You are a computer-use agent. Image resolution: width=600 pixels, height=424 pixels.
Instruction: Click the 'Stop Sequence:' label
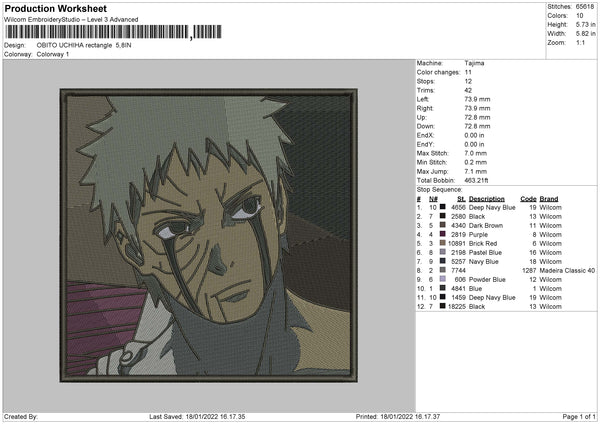[x=439, y=190]
